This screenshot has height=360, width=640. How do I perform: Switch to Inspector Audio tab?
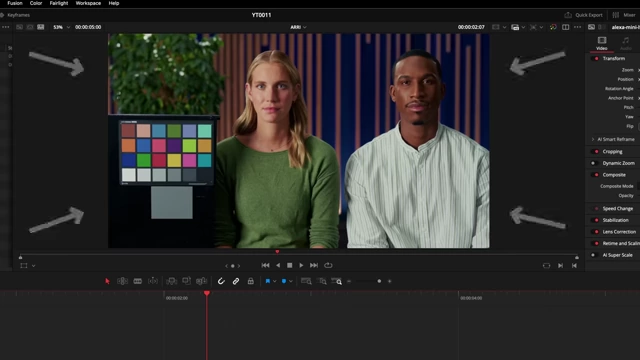[625, 43]
